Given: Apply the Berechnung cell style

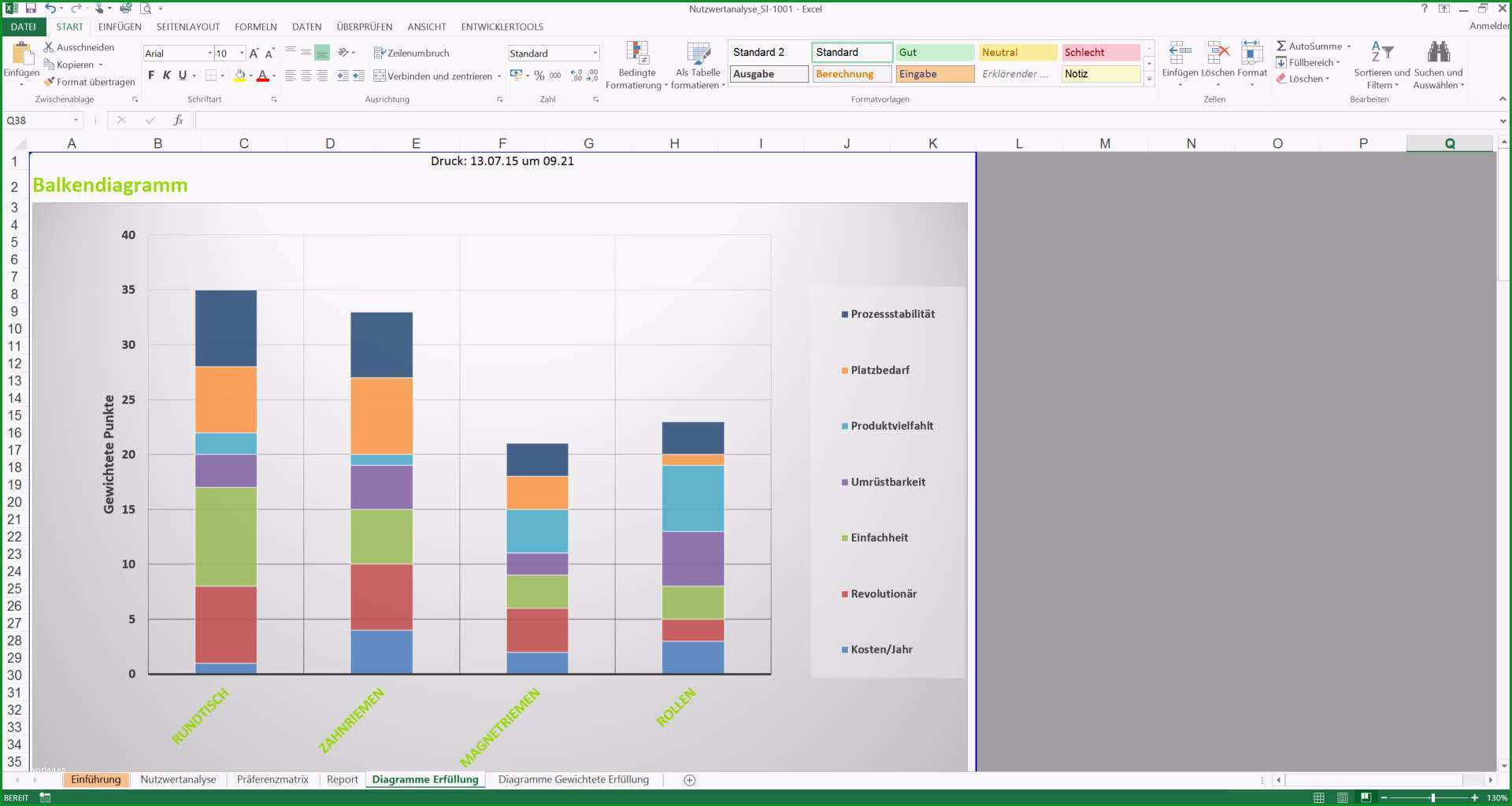Looking at the screenshot, I should point(852,74).
